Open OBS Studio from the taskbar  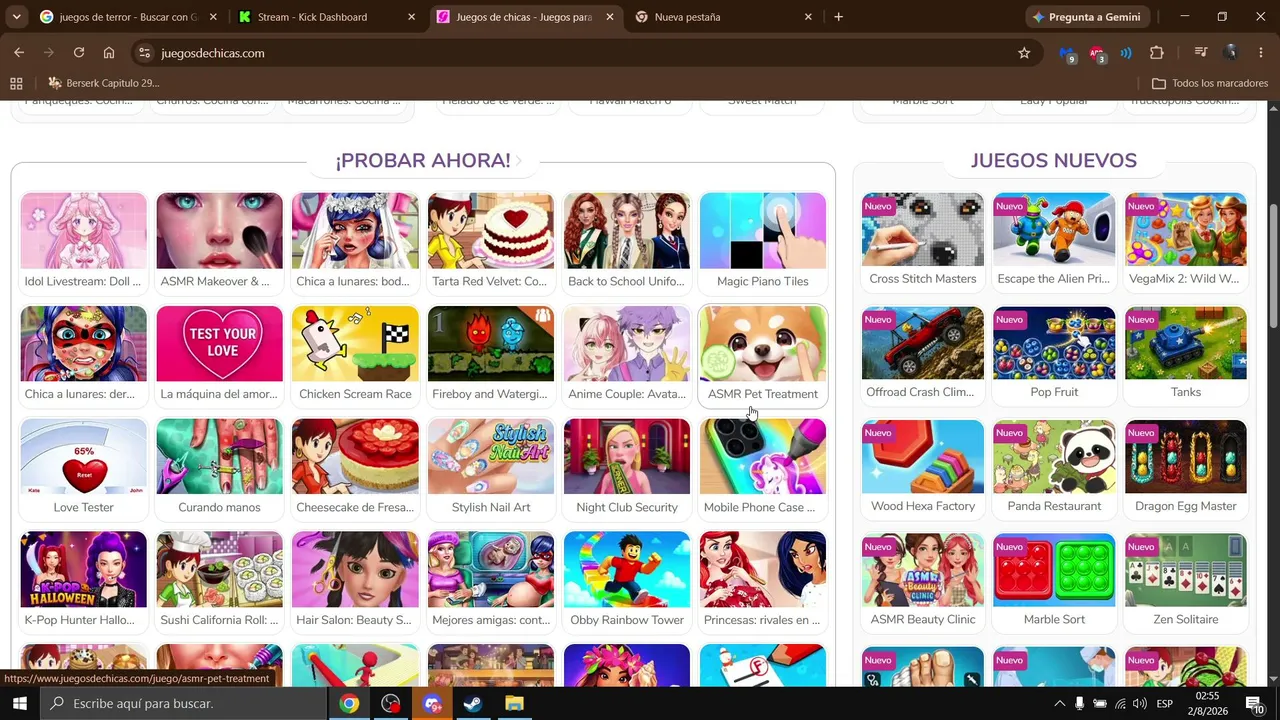coord(391,703)
